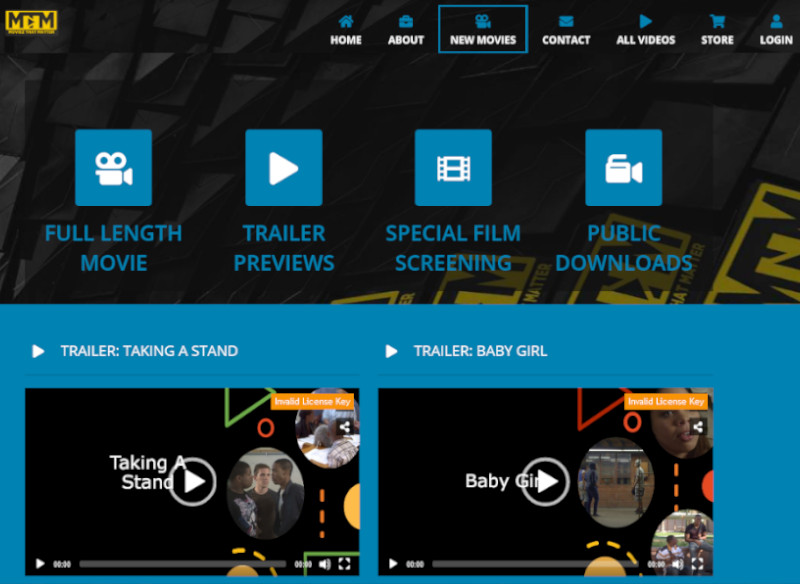
Task: Play Baby Girl trailer with center button
Action: [545, 482]
